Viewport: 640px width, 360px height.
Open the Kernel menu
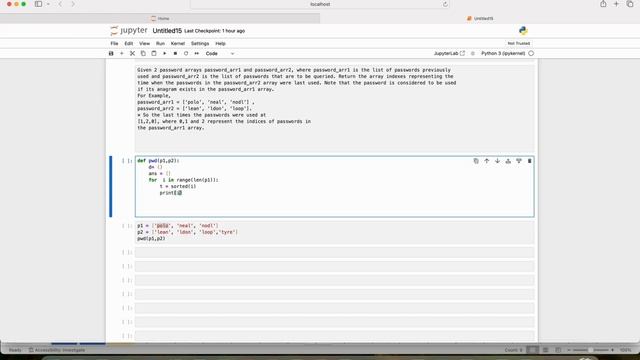point(178,43)
